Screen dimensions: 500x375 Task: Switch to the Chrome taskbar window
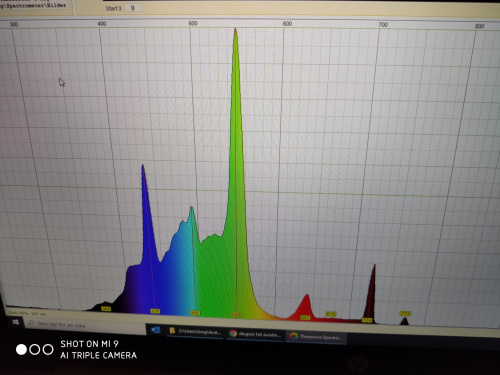point(255,334)
